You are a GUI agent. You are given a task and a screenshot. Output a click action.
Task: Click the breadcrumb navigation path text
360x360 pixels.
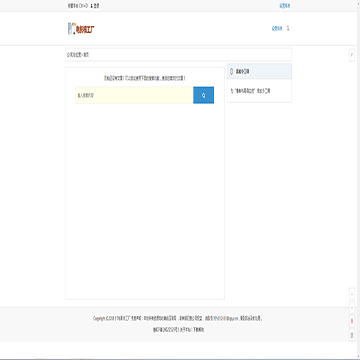click(x=78, y=55)
